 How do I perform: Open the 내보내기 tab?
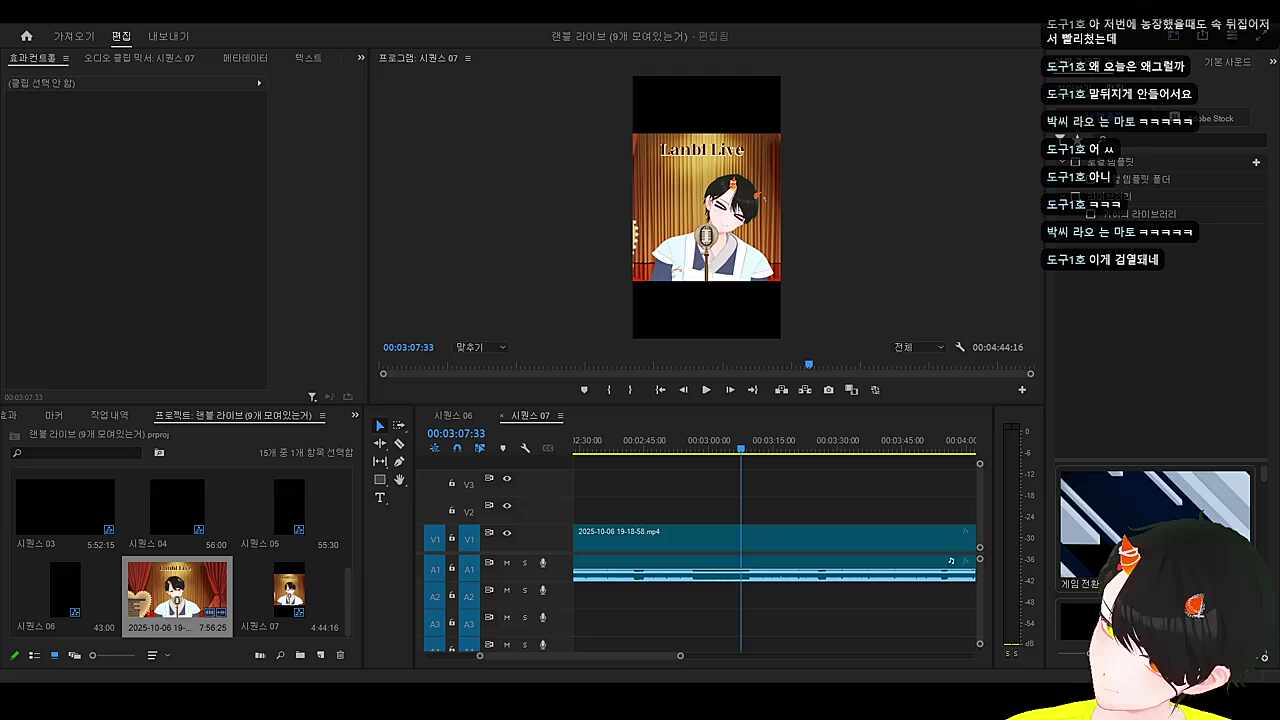169,36
